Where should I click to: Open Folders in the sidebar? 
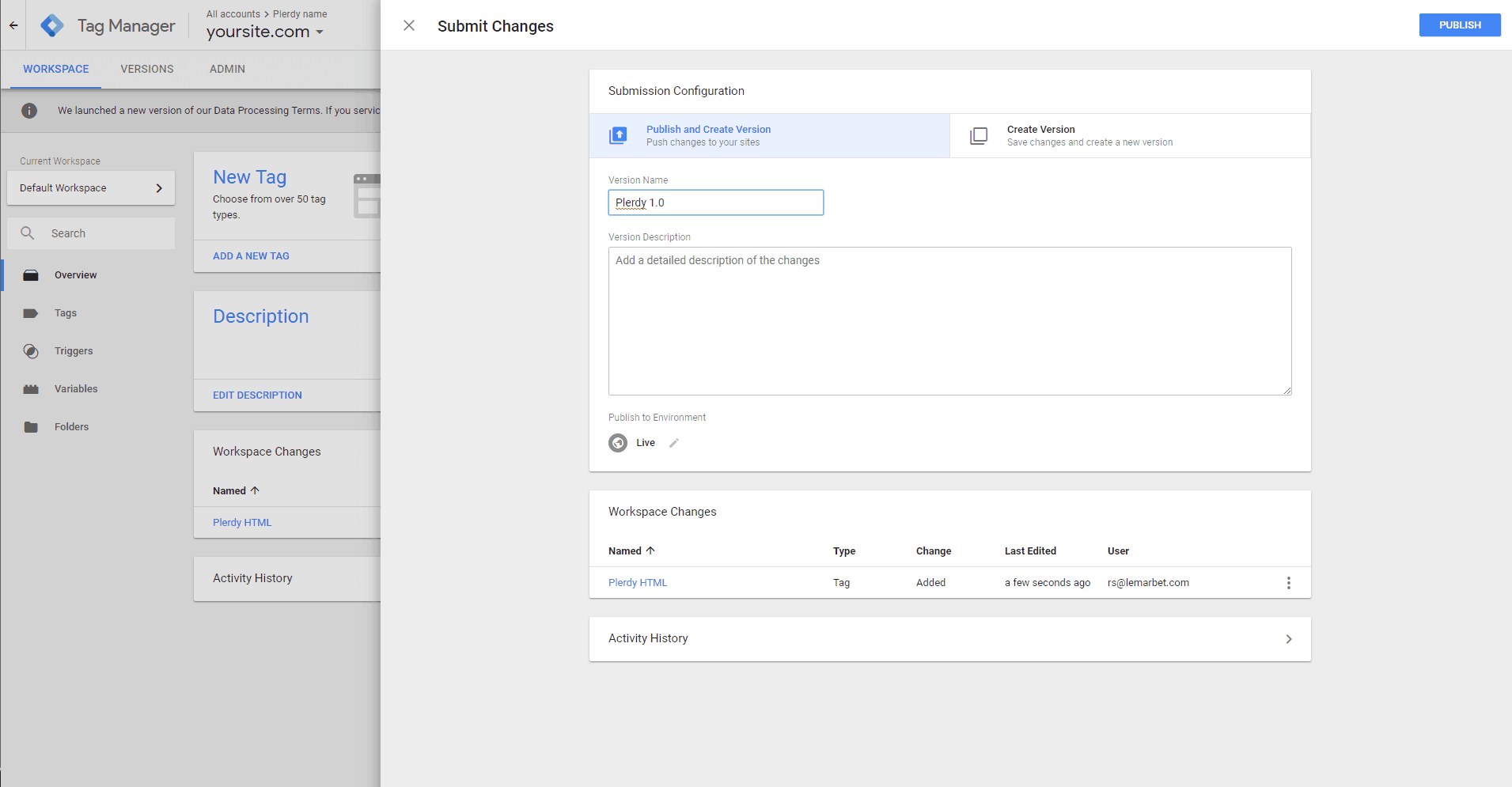71,427
